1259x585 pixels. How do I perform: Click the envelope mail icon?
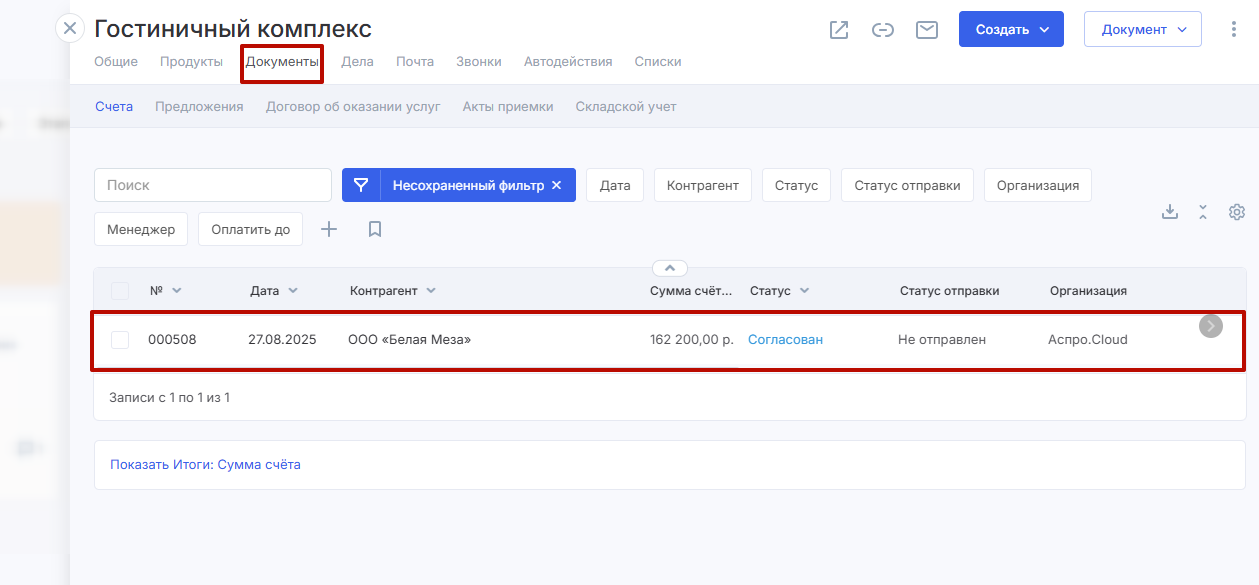(x=927, y=30)
